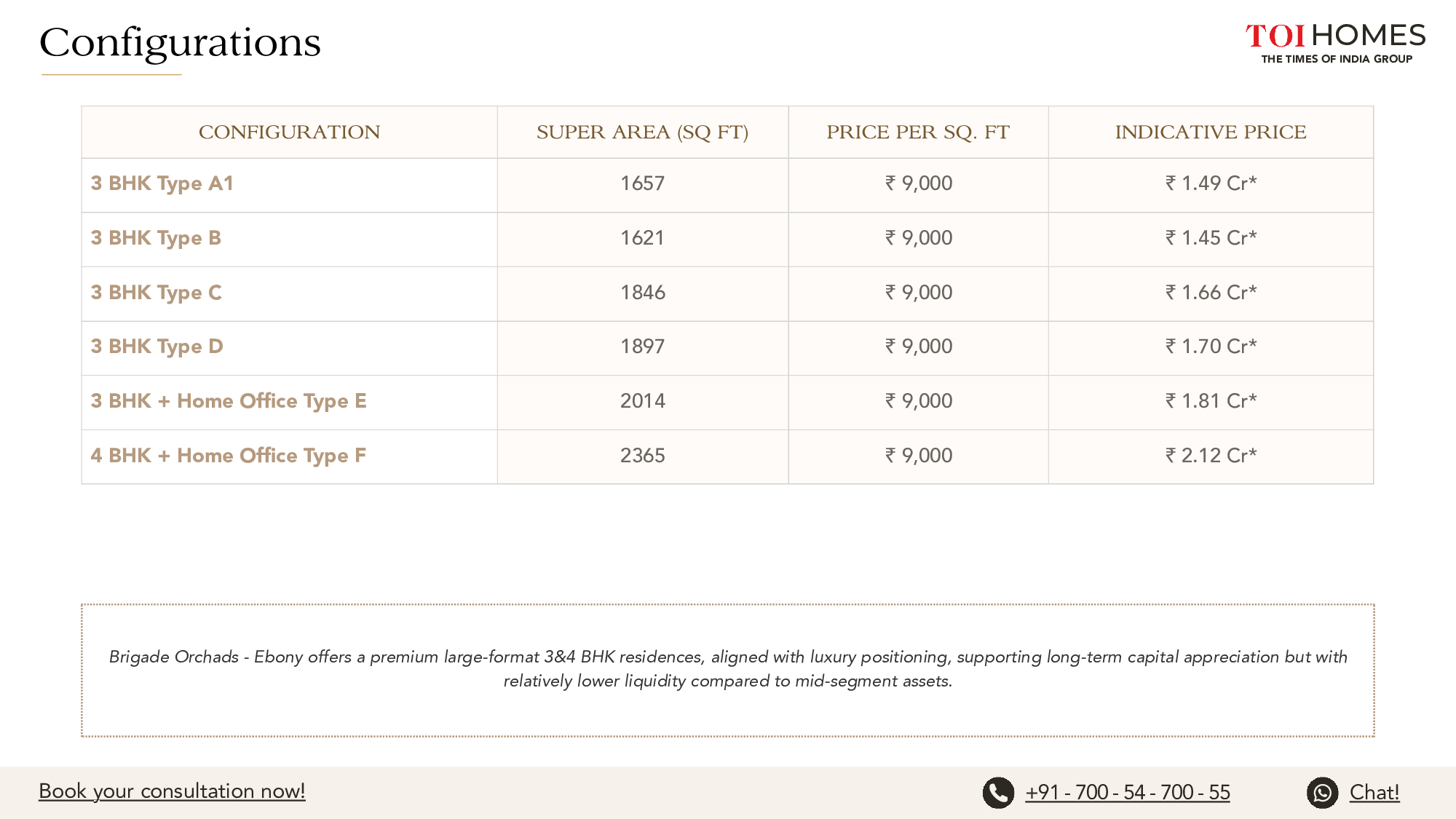The image size is (1456, 819).
Task: Click 'THE TIMES OF INDIA GROUP' tagline
Action: pos(1337,59)
